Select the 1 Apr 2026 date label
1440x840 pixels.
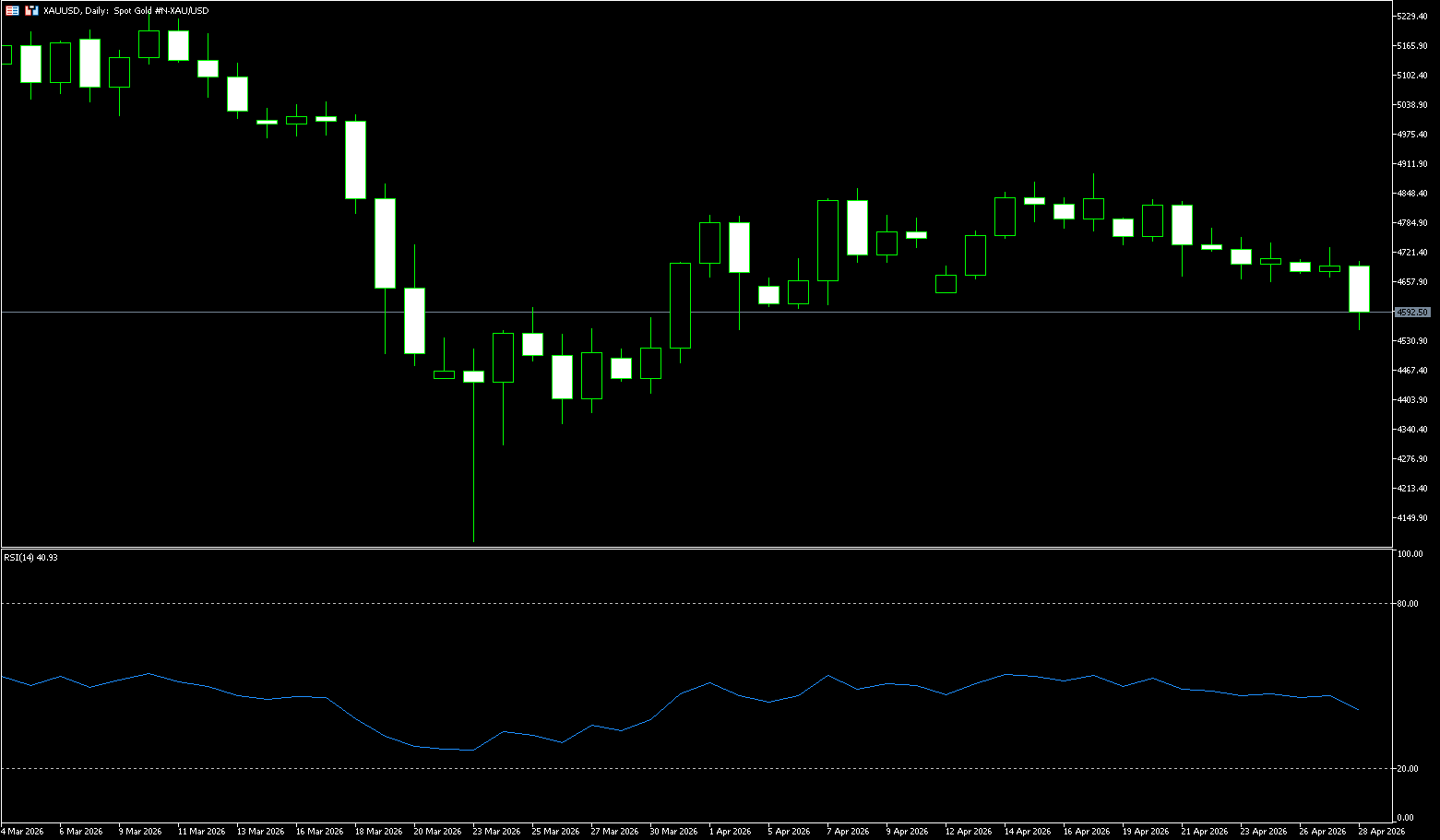point(730,831)
